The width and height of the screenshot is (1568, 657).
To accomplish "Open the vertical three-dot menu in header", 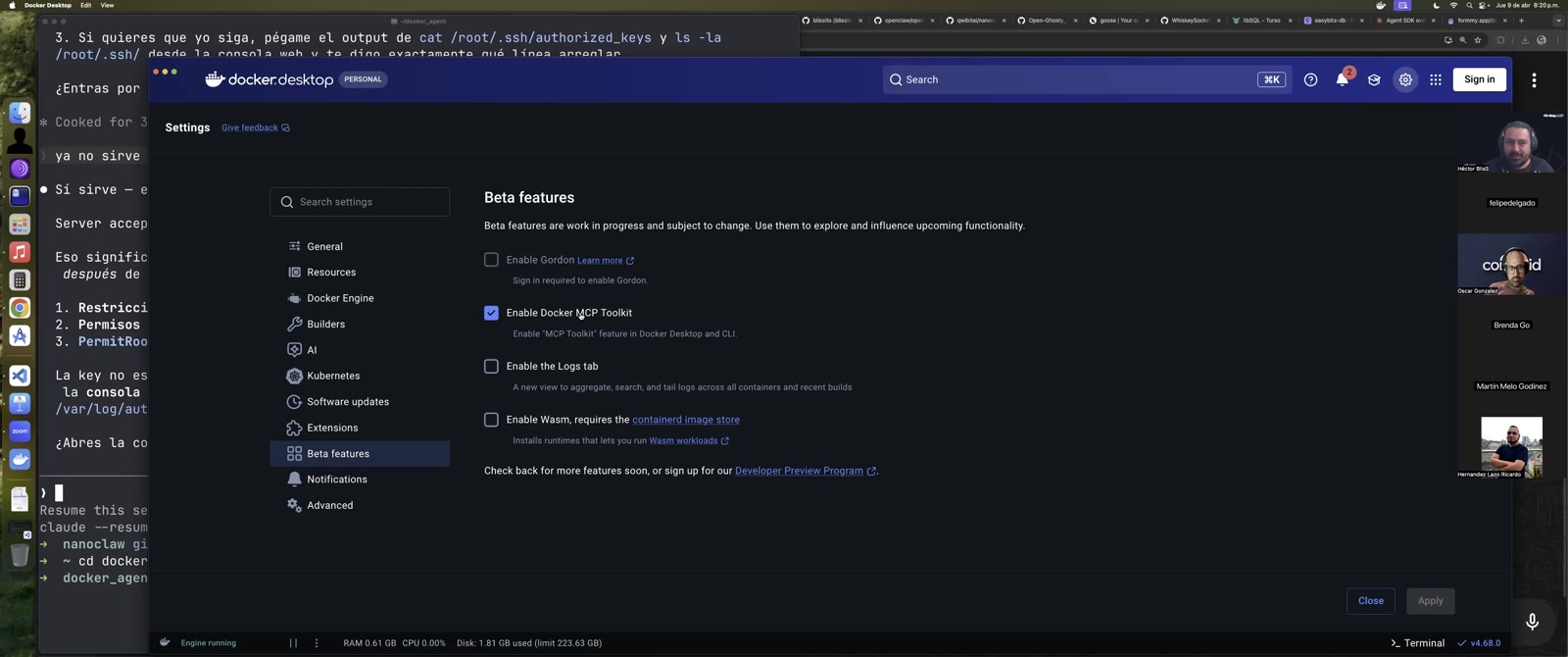I will 1534,79.
